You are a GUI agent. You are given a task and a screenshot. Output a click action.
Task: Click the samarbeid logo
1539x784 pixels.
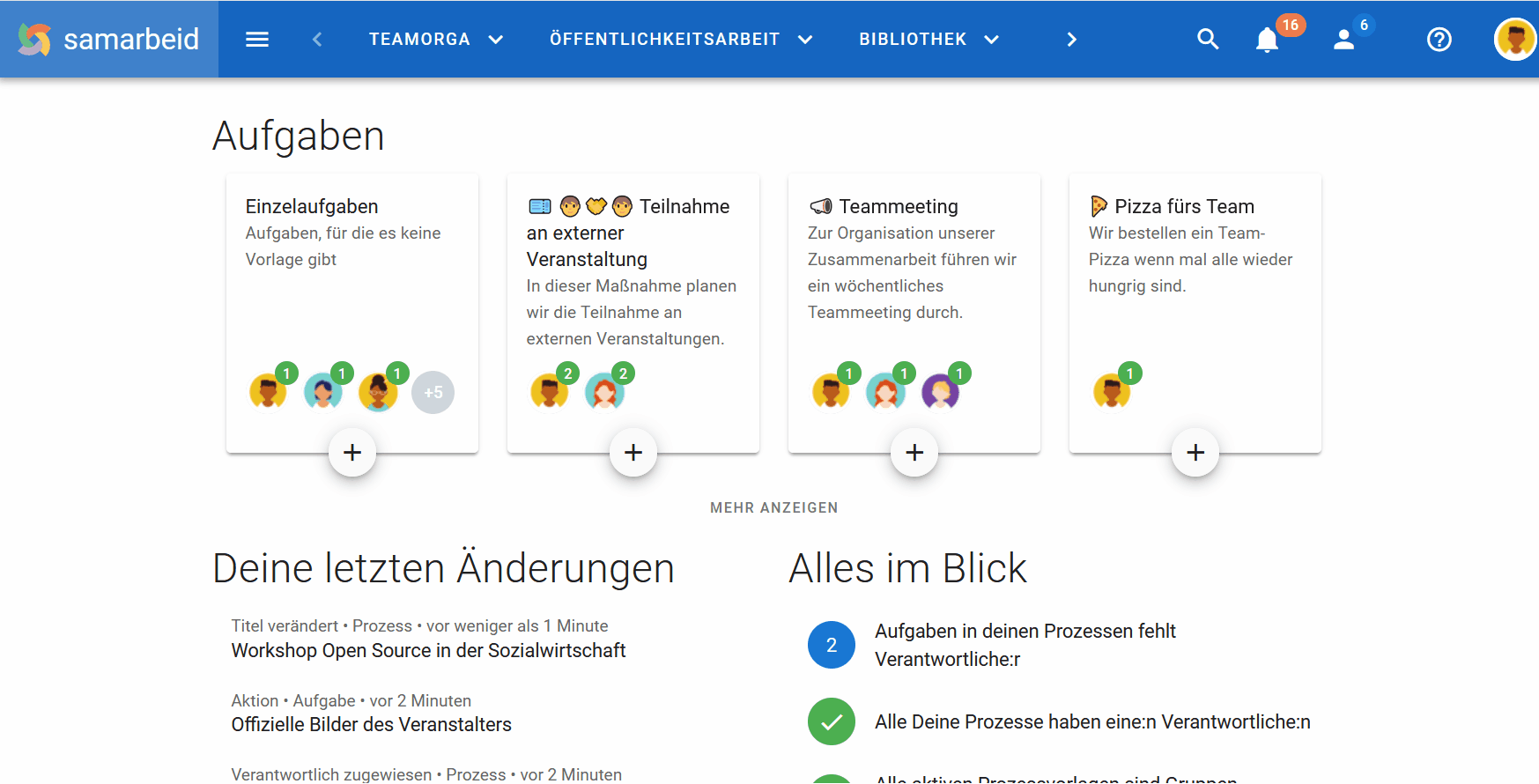[x=109, y=40]
